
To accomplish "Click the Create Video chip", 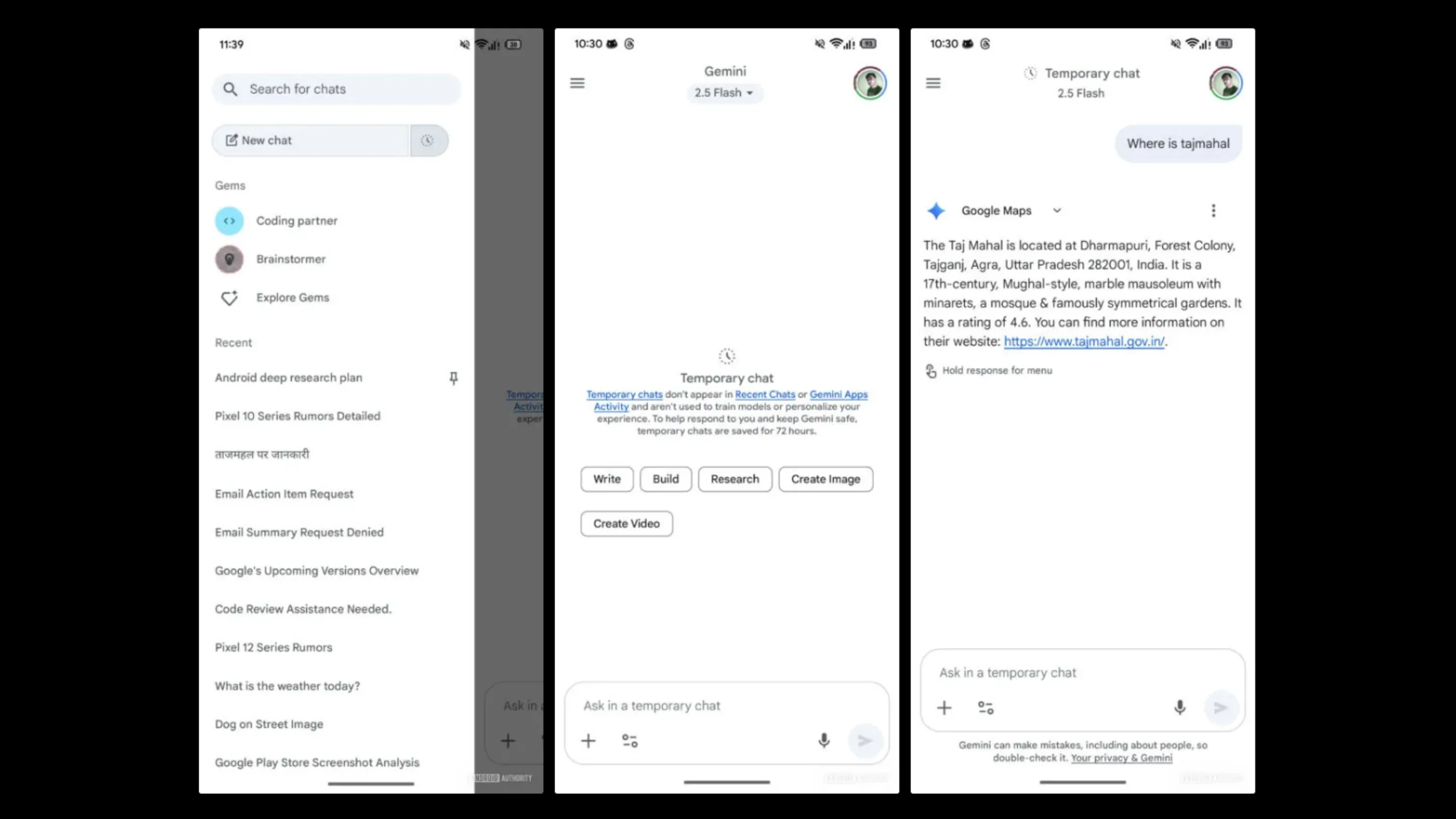I will coord(626,524).
